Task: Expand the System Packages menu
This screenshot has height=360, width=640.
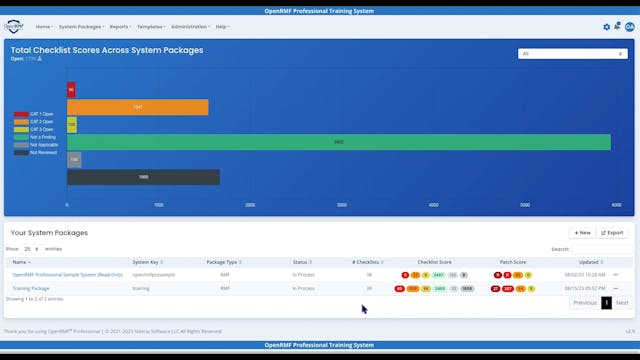Action: coord(82,27)
